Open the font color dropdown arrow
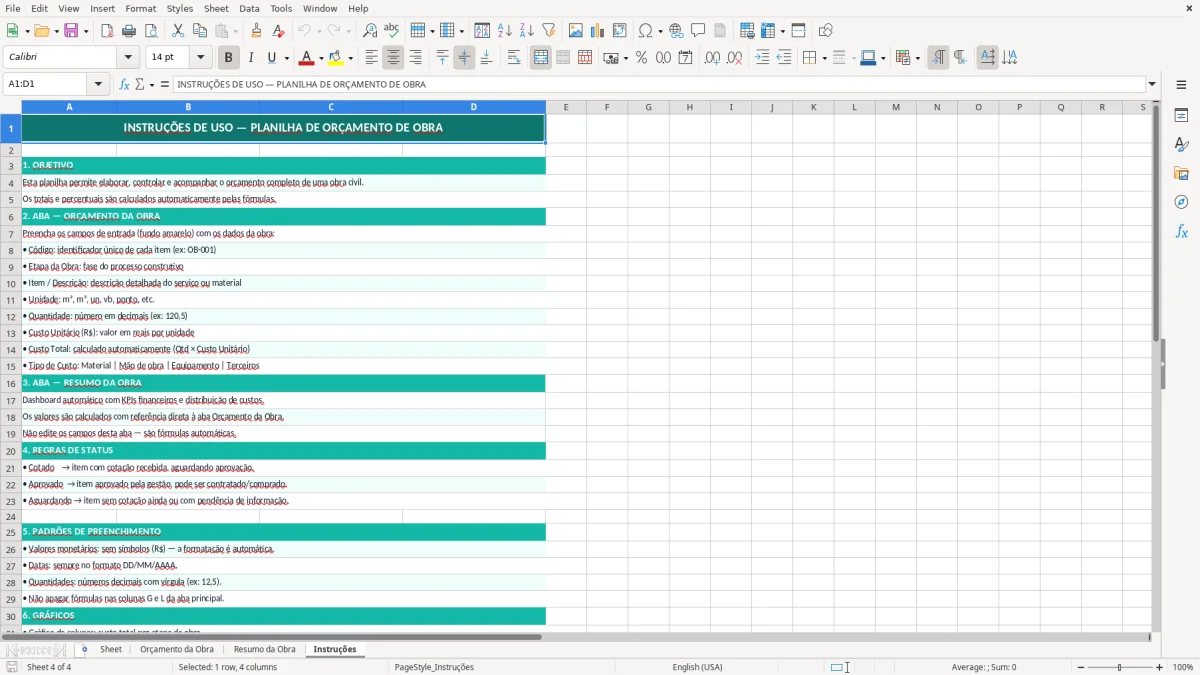The width and height of the screenshot is (1200, 675). coord(322,58)
